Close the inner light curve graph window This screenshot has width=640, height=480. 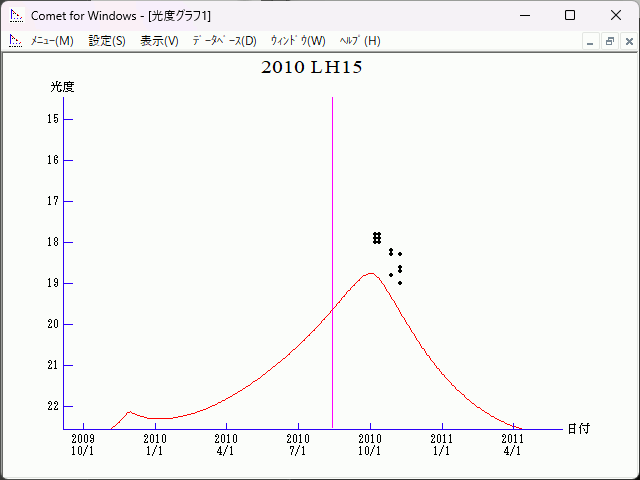(x=627, y=41)
